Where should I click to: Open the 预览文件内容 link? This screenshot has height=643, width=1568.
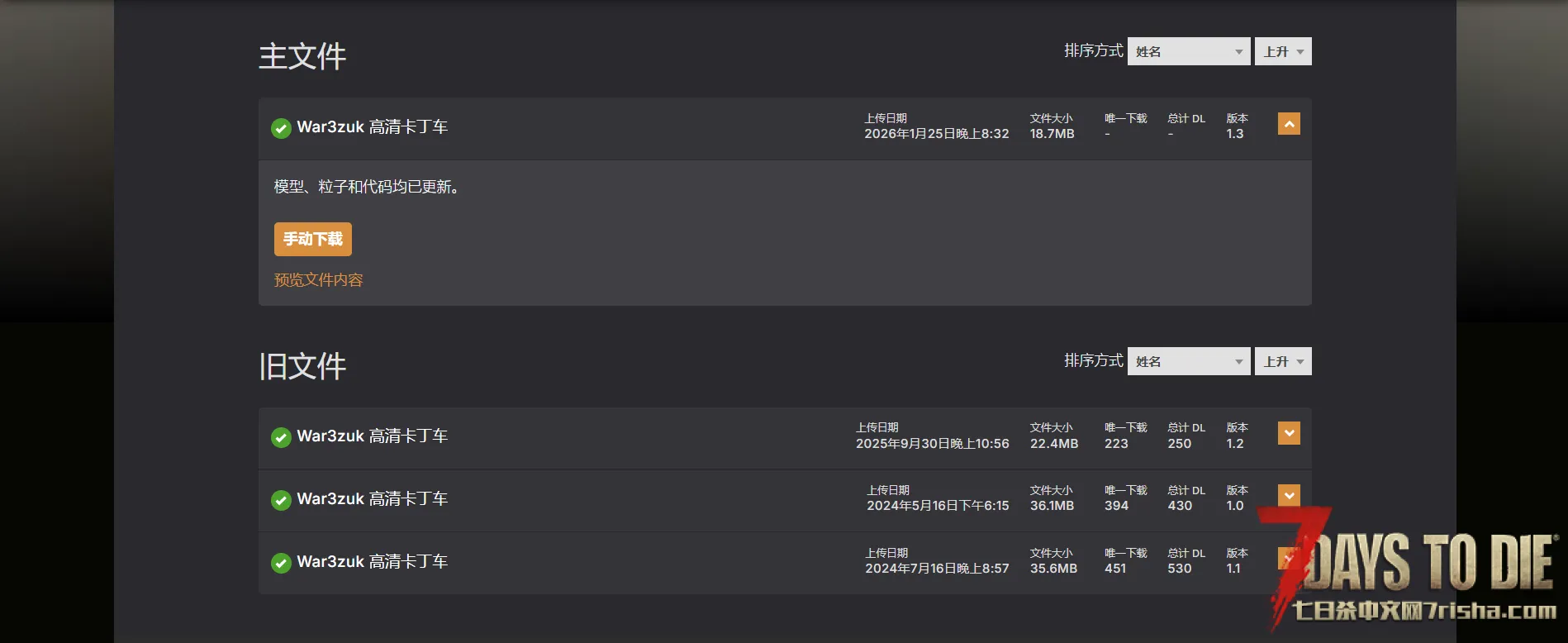318,280
